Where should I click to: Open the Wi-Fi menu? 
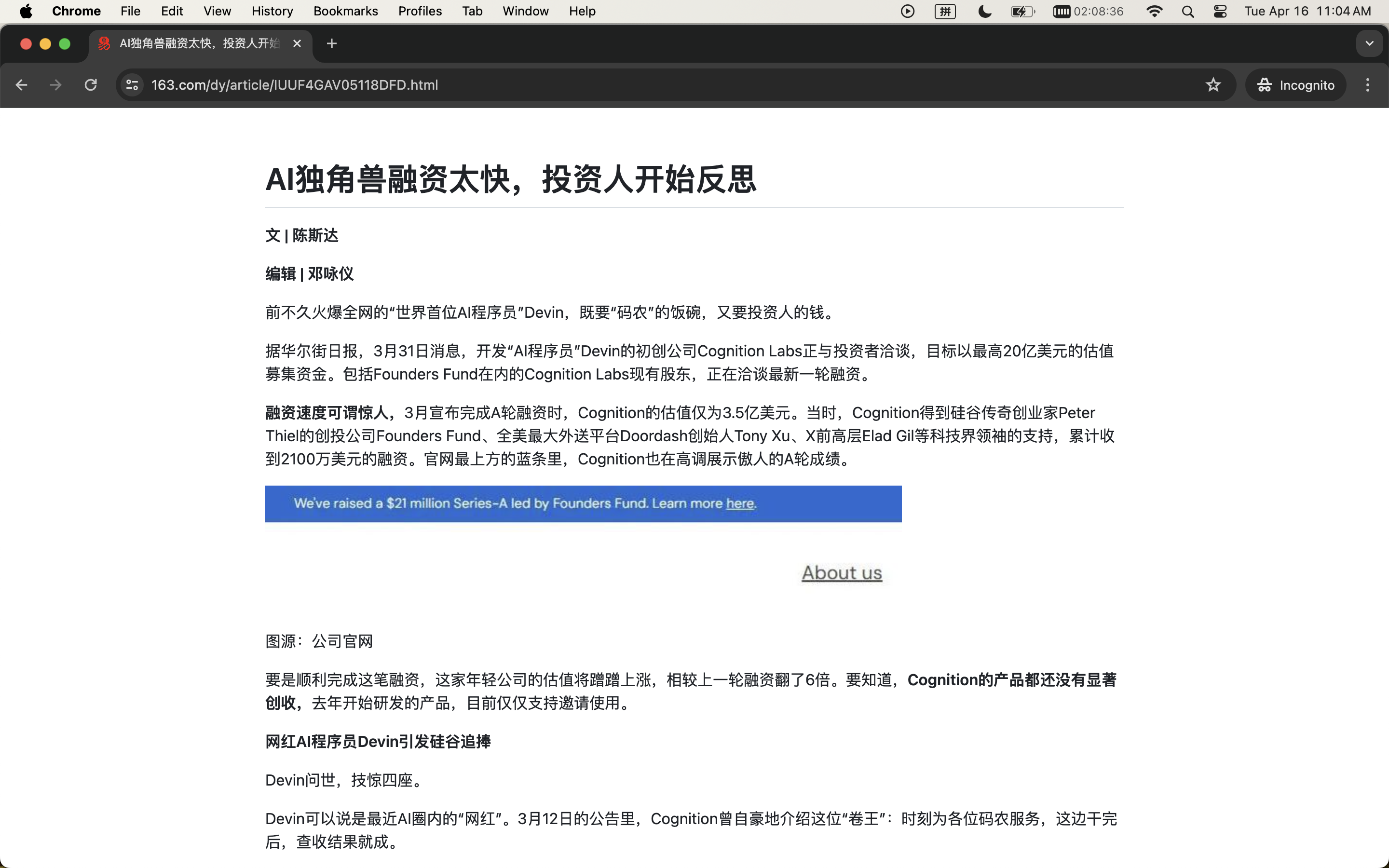pos(1154,12)
